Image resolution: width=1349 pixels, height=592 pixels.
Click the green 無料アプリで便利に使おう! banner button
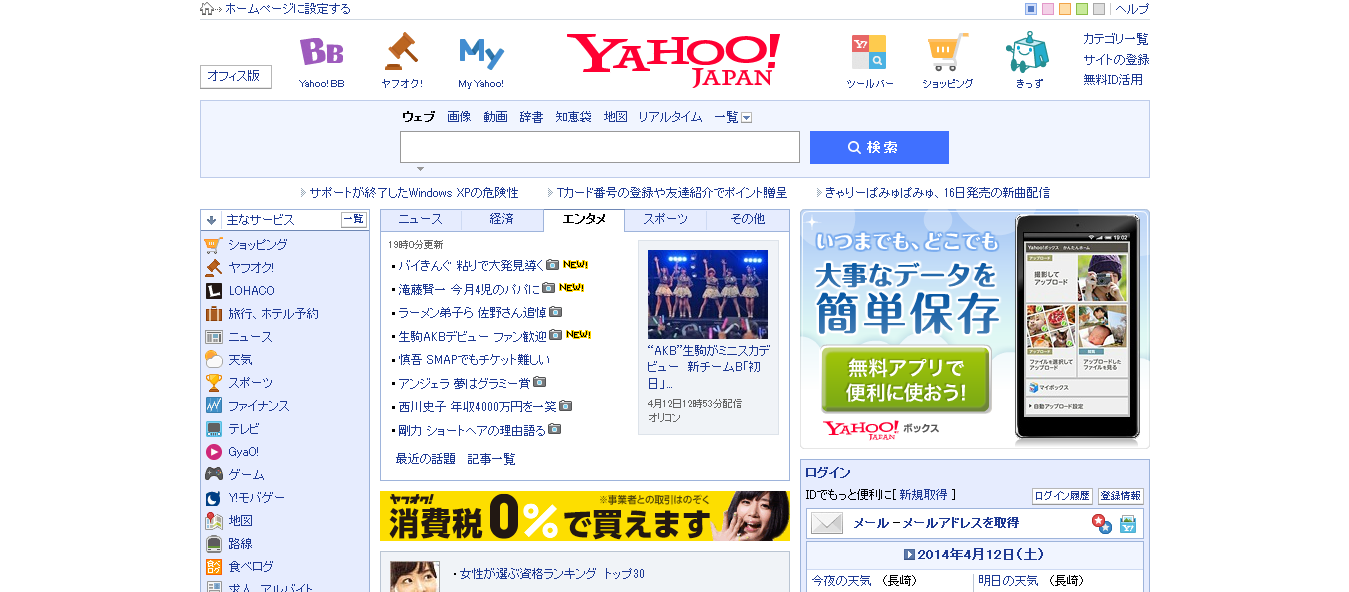click(906, 379)
